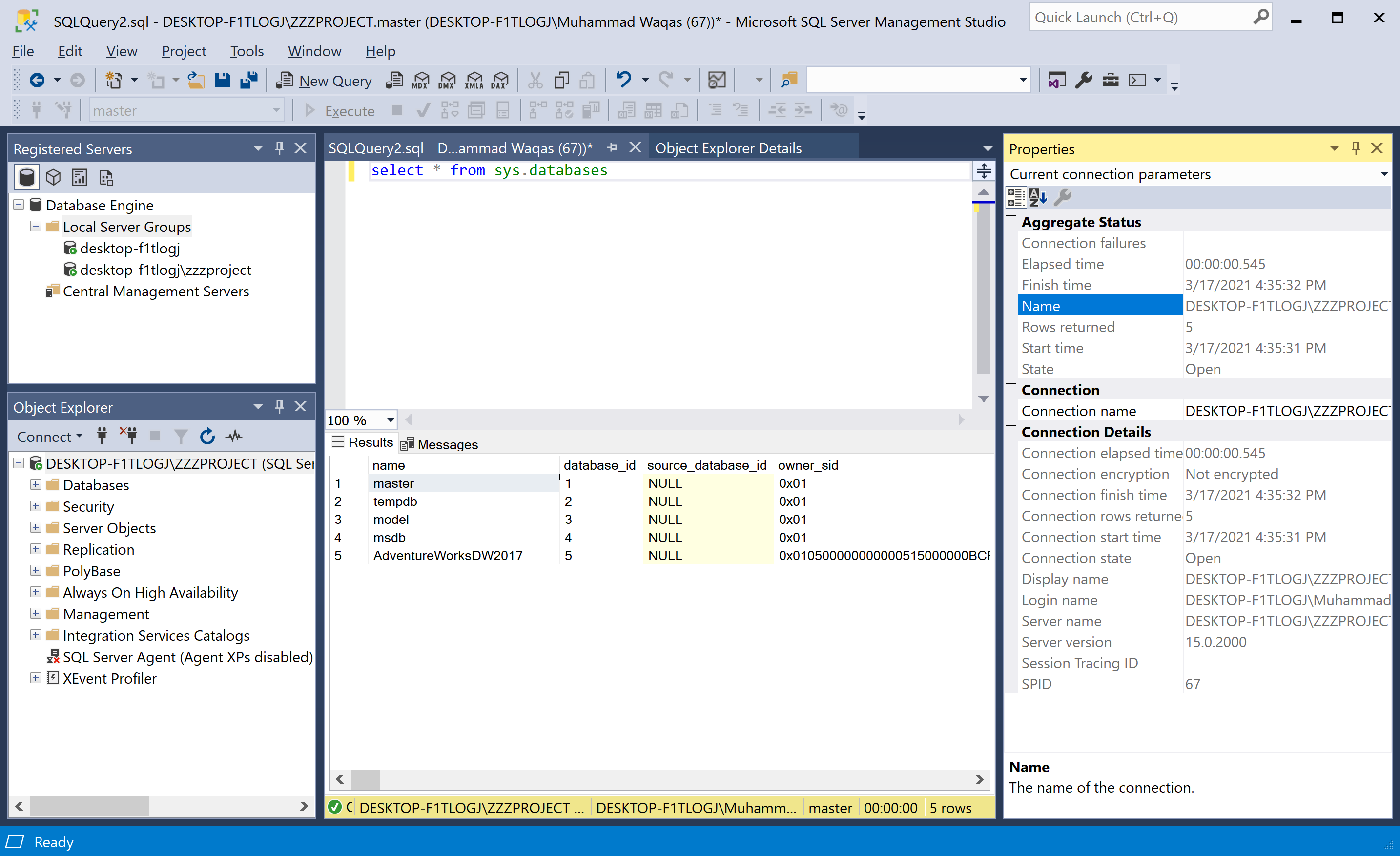Collapse the Aggregate Status section

[1011, 221]
